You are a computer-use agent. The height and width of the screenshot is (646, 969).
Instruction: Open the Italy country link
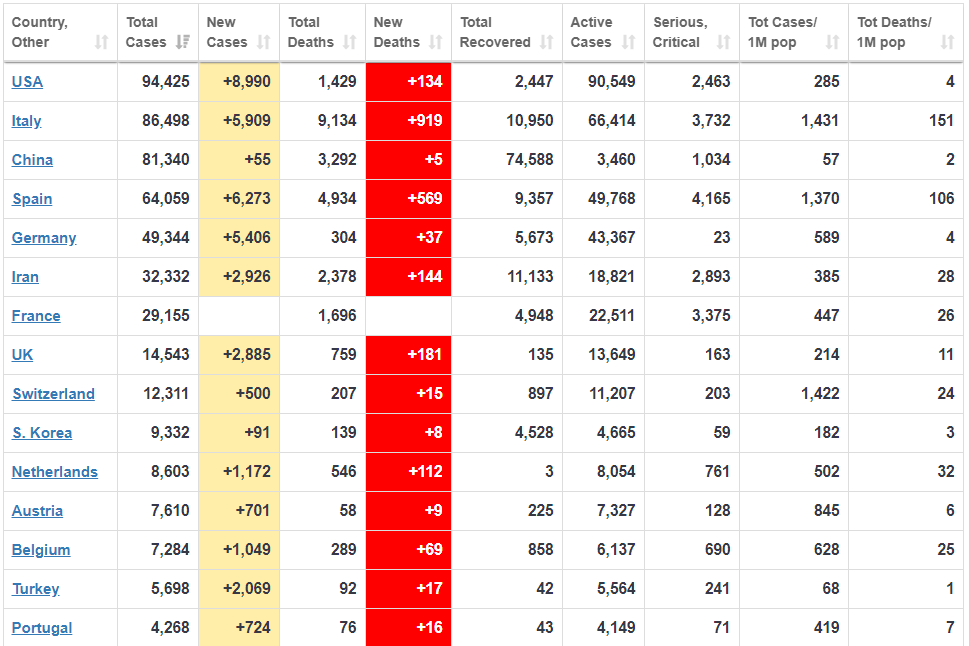point(26,121)
